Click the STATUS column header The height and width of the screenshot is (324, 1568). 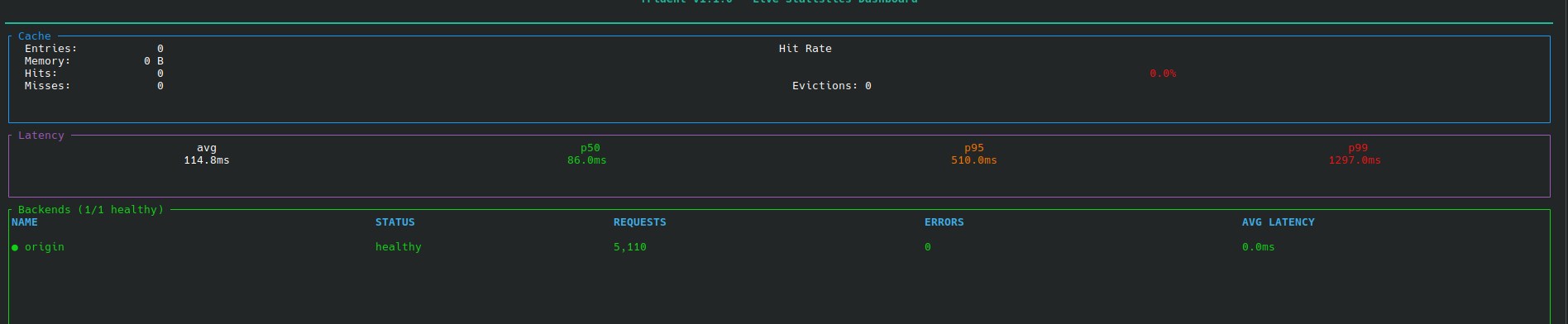(395, 222)
